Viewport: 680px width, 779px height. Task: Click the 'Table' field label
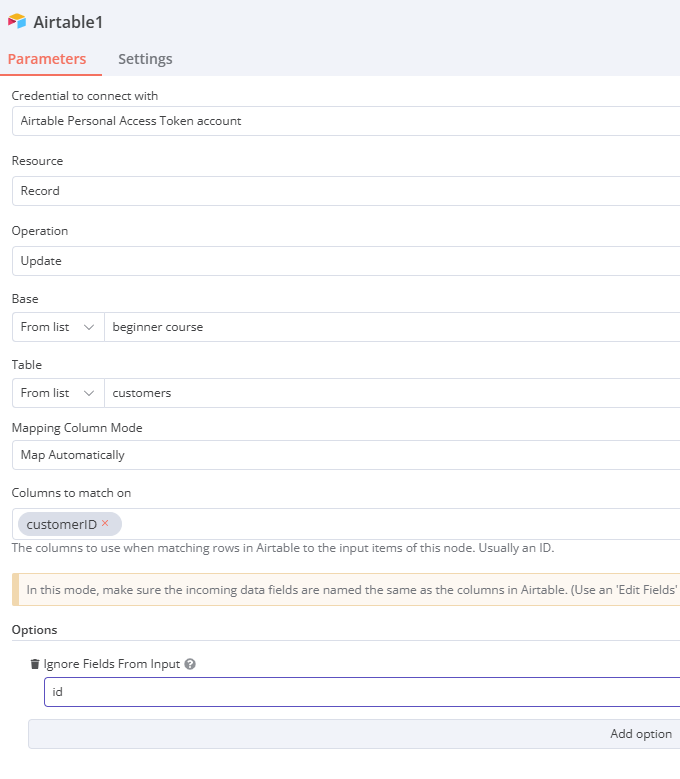click(x=27, y=365)
